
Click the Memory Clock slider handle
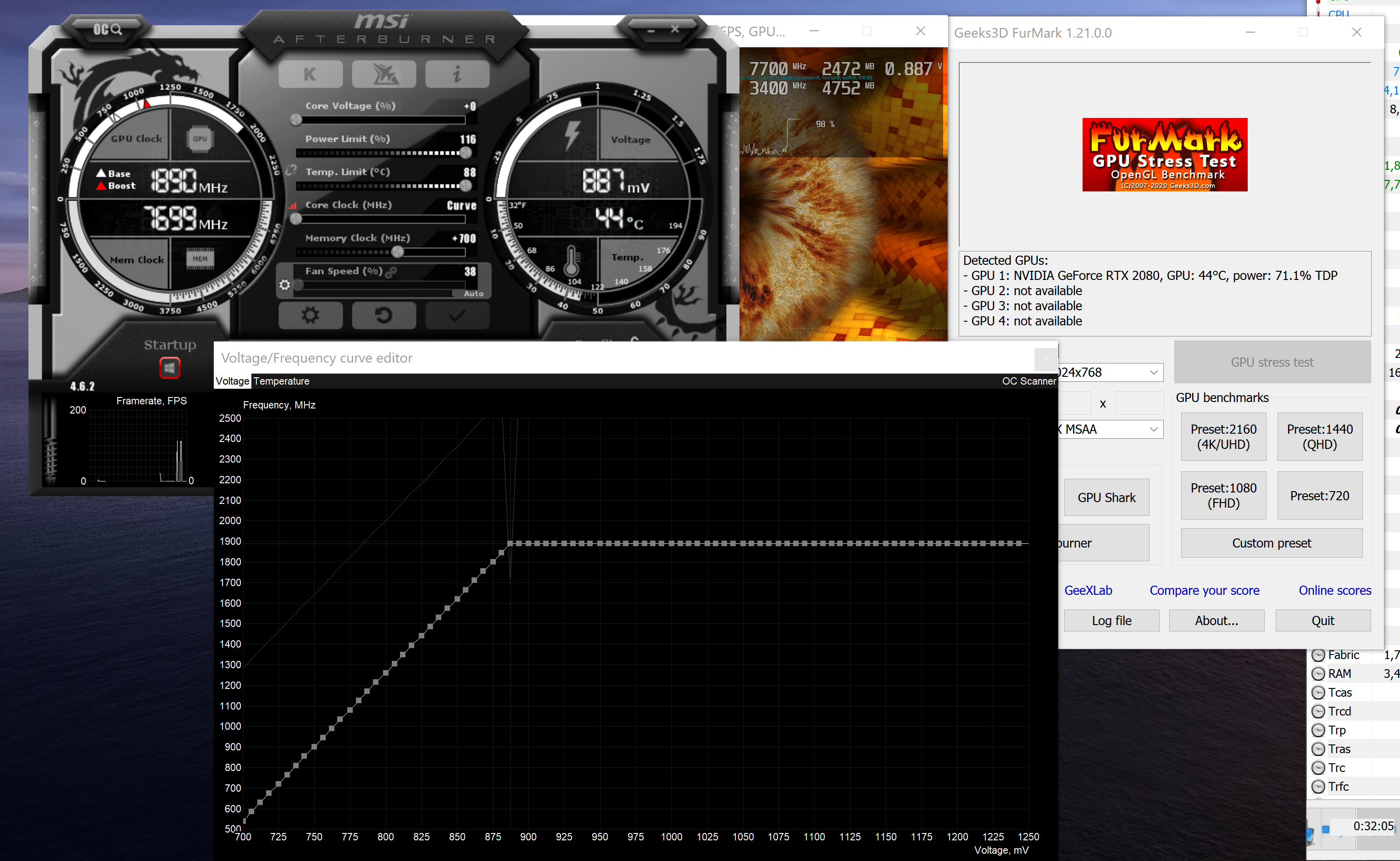click(398, 252)
